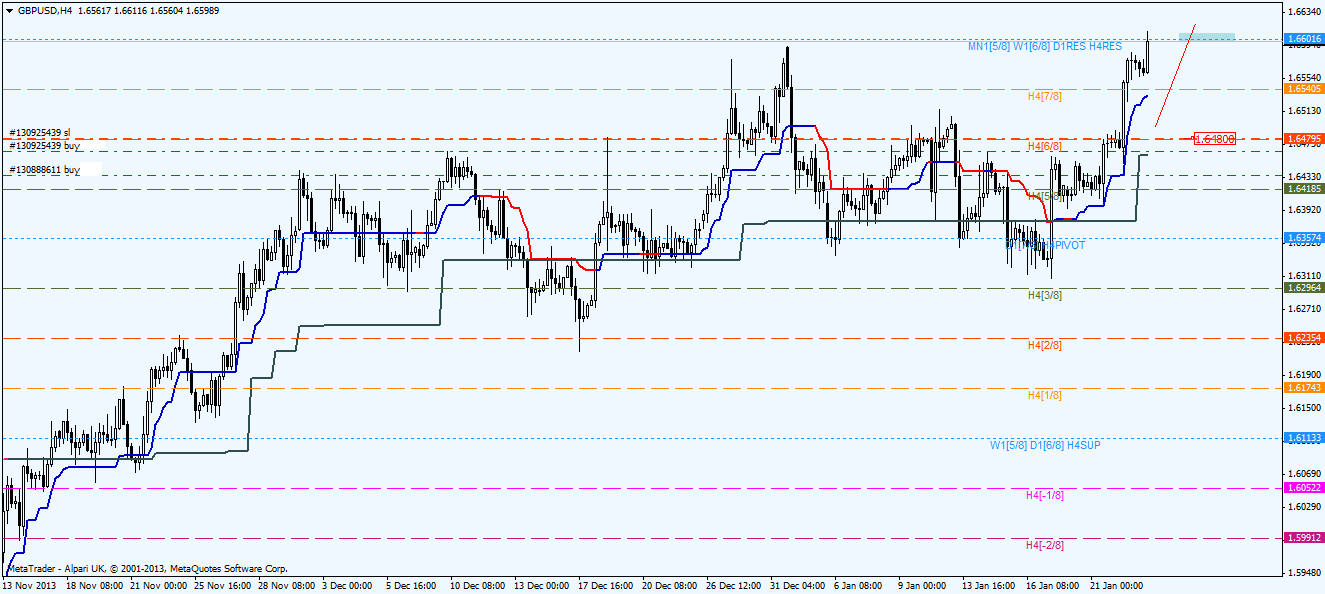Select the H4[-1/8] level label

point(1045,495)
